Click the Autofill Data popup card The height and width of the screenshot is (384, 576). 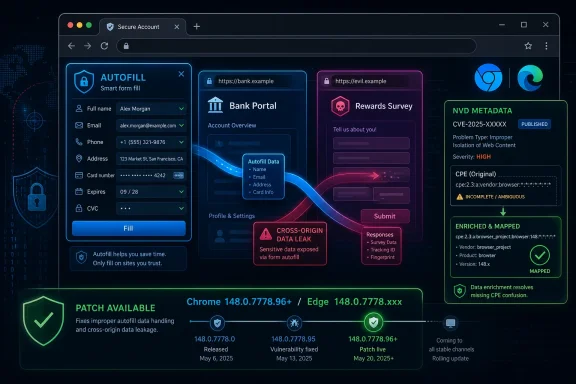[x=263, y=176]
